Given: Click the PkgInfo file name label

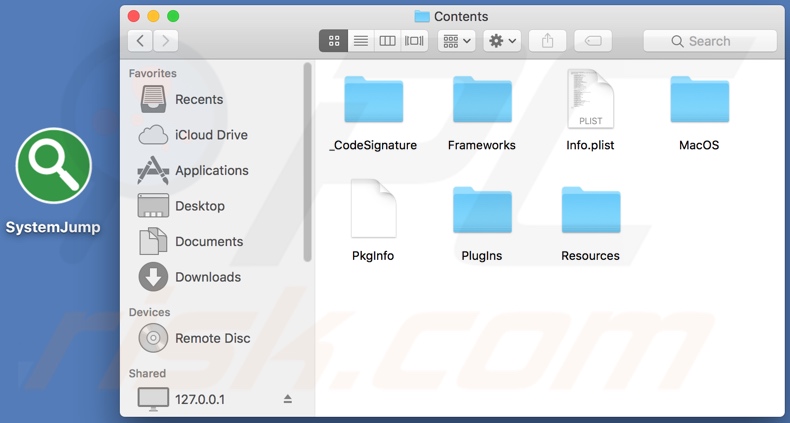Looking at the screenshot, I should click(373, 256).
